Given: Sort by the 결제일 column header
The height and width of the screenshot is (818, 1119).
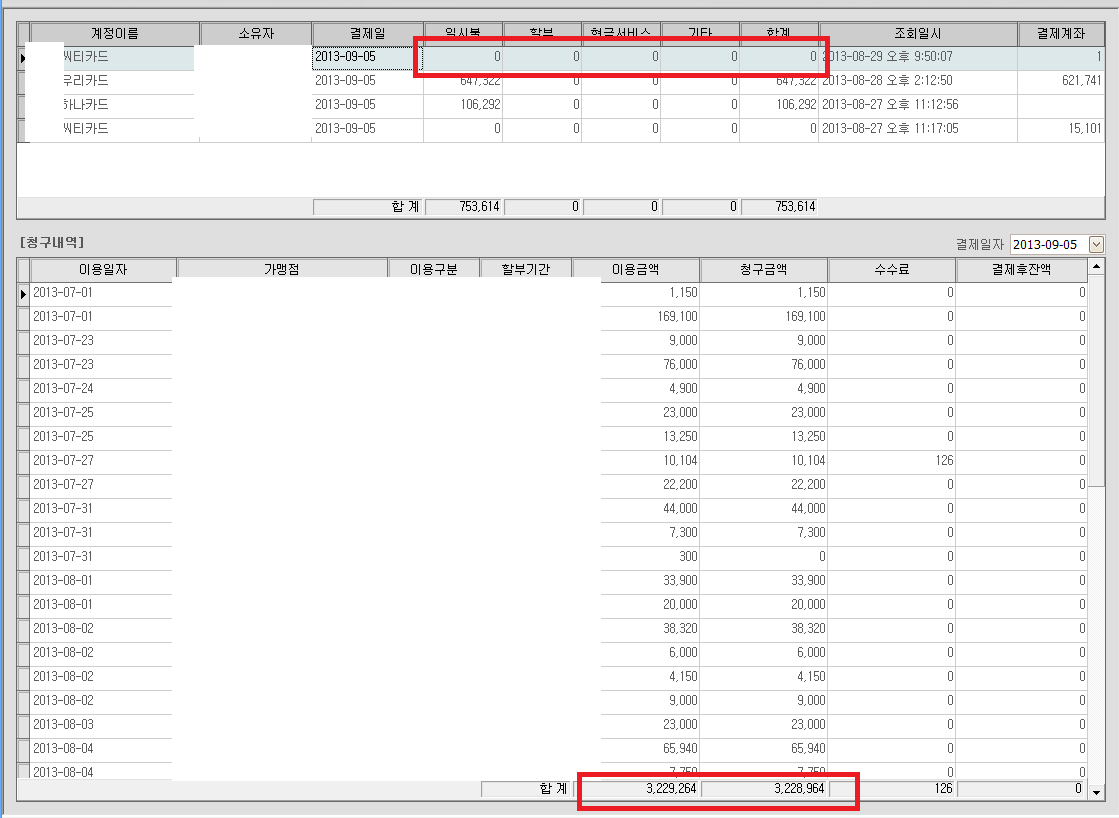Looking at the screenshot, I should point(366,34).
